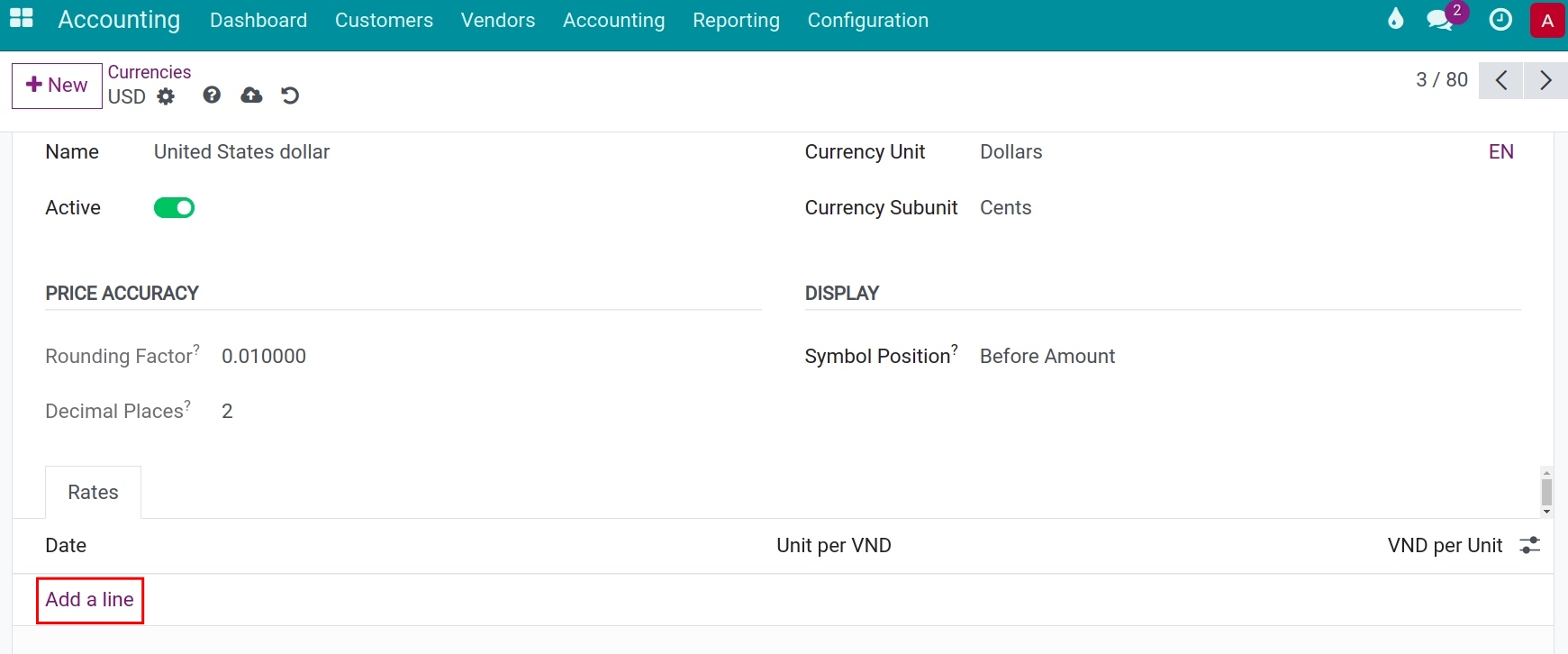Click the DISPLAY section heading
This screenshot has width=1568, height=654.
point(841,293)
